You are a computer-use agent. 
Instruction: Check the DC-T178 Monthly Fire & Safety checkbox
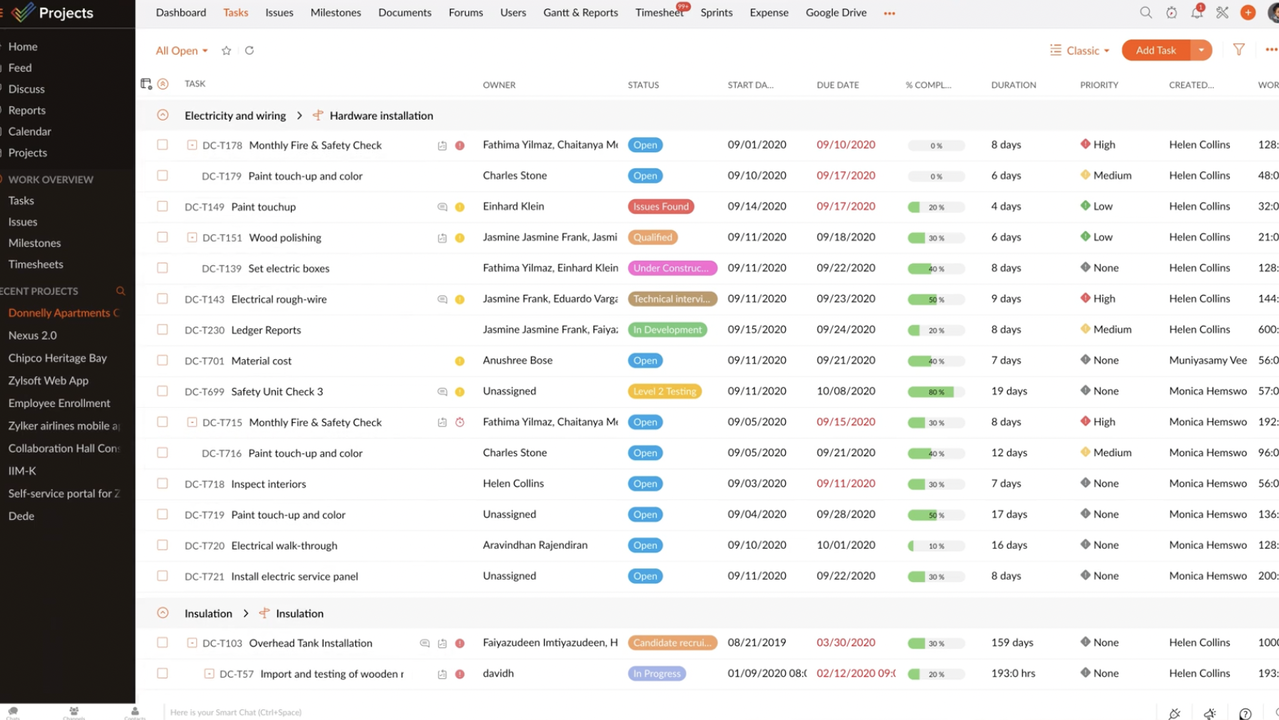tap(162, 144)
